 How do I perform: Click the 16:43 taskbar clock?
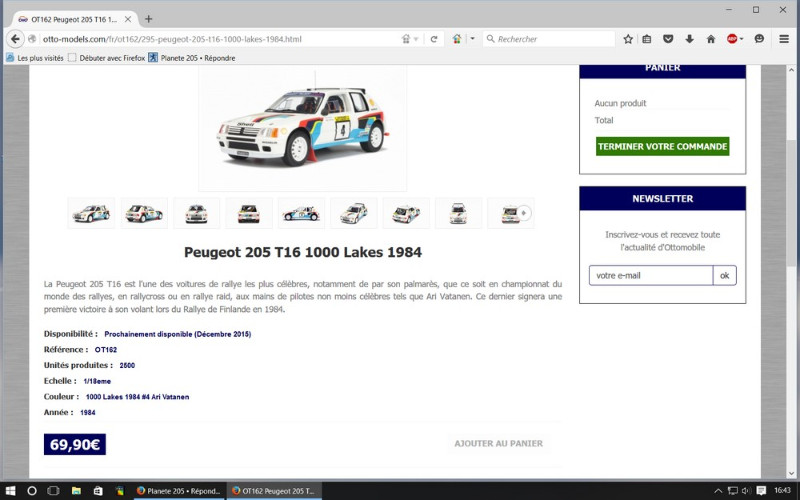(x=782, y=491)
